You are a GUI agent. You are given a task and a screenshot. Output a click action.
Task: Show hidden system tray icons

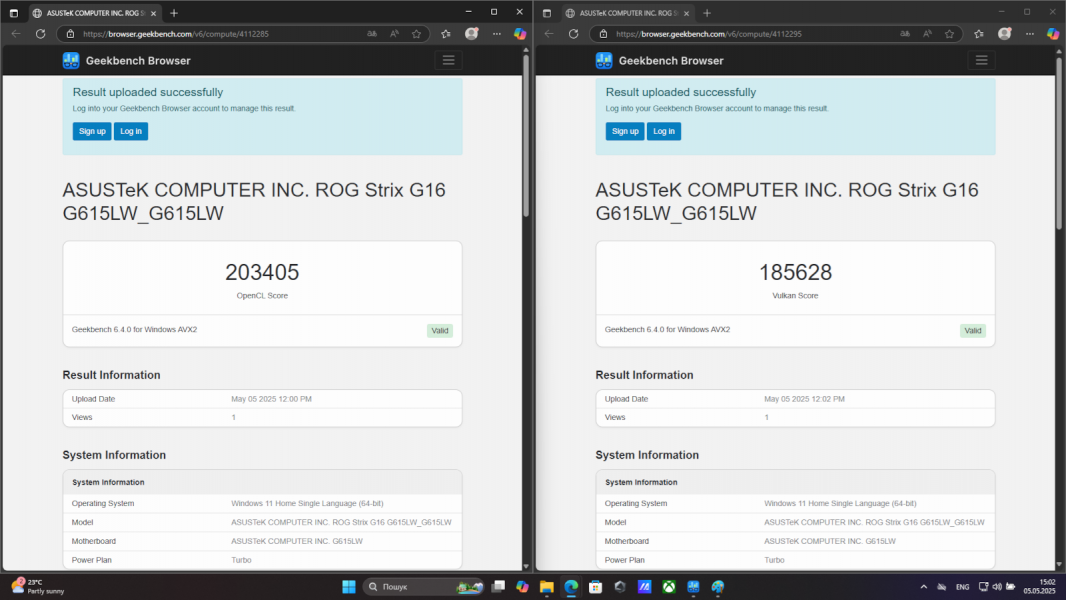click(923, 587)
